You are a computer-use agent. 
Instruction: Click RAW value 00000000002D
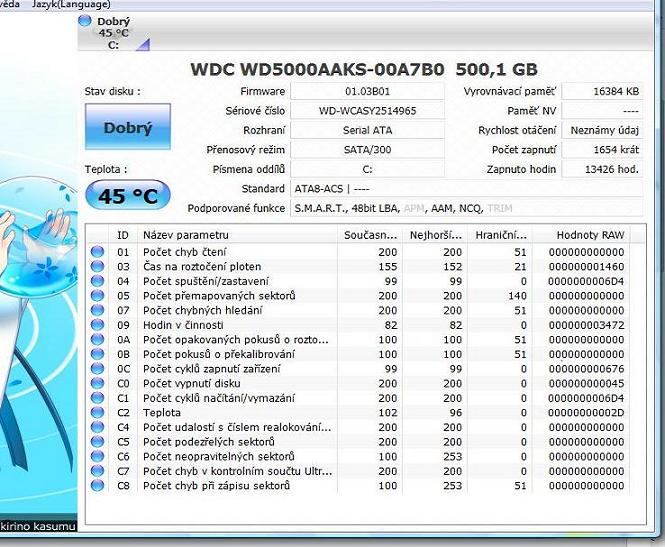click(x=586, y=413)
